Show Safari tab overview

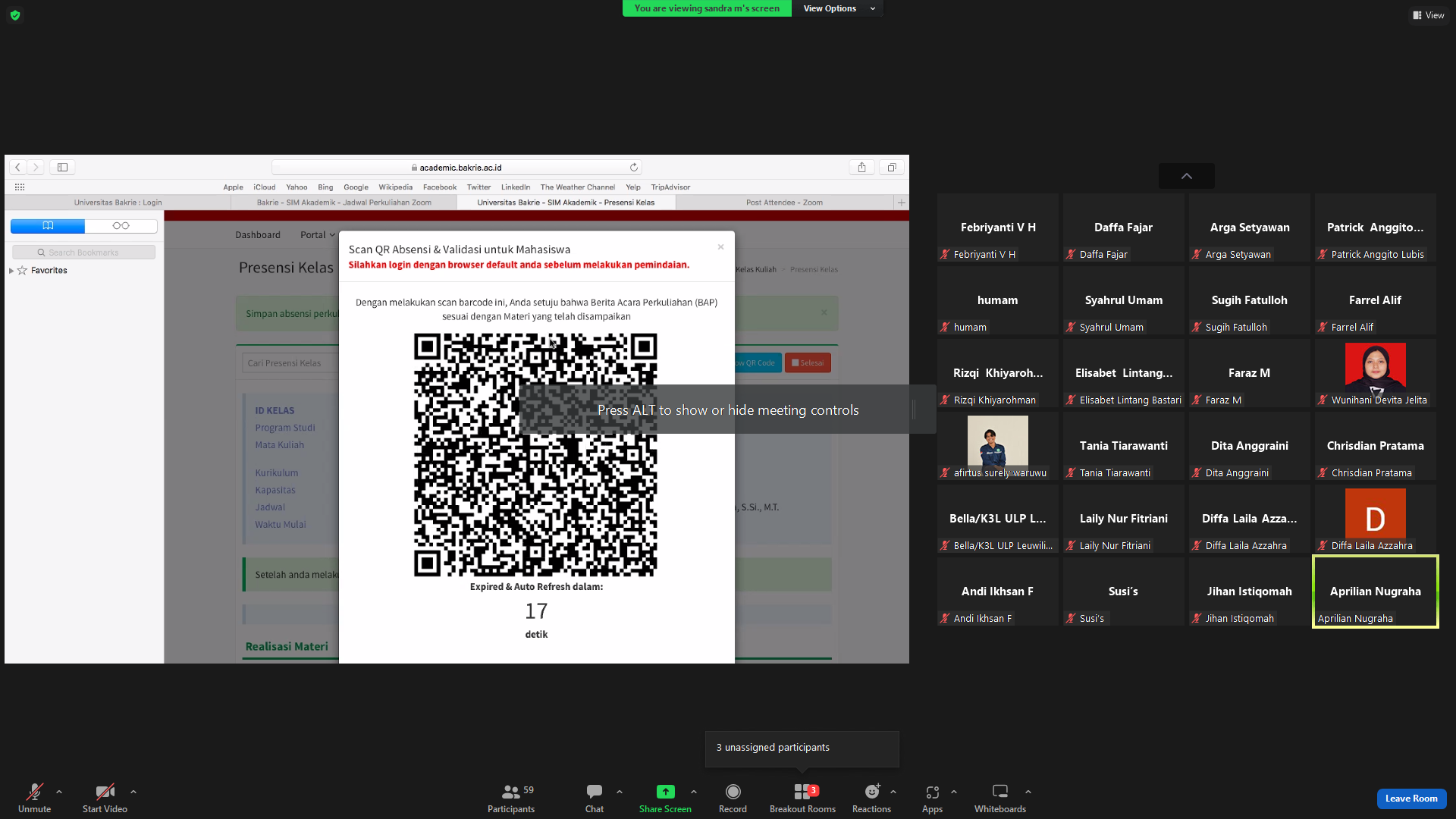(x=892, y=168)
